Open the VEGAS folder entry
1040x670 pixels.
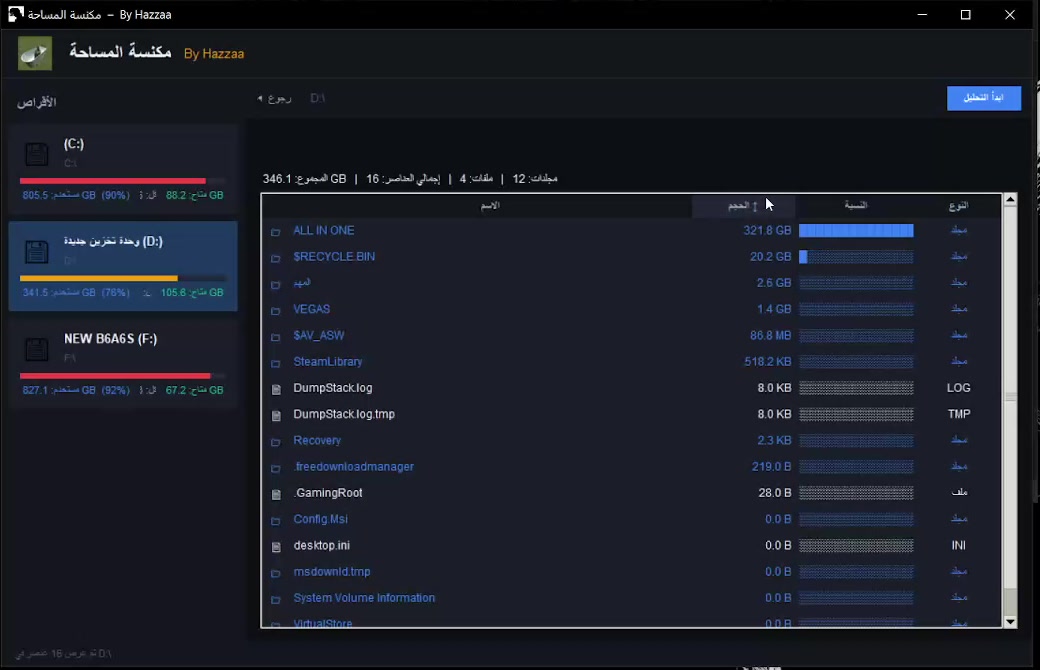[x=312, y=309]
